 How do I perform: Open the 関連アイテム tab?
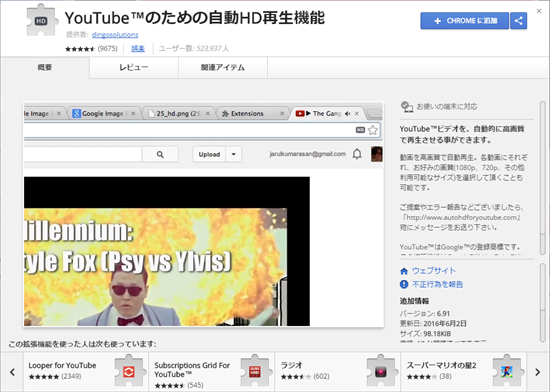pyautogui.click(x=223, y=67)
